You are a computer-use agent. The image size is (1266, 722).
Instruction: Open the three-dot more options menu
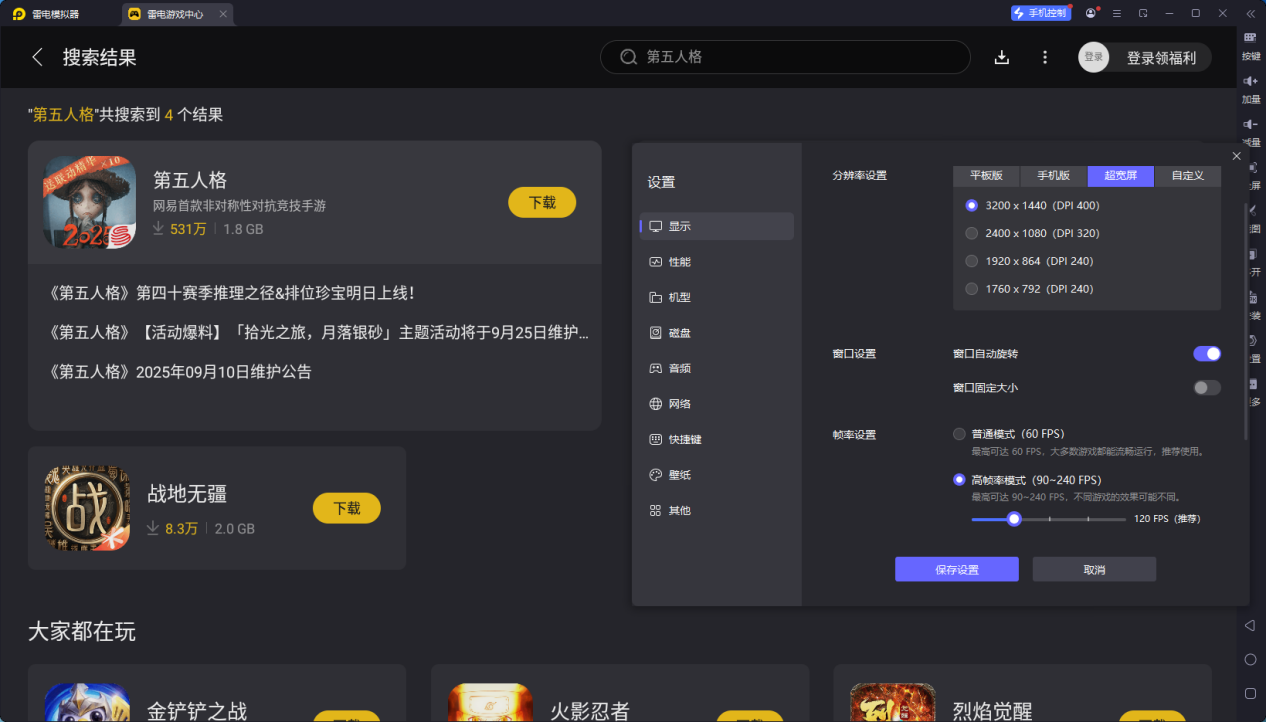1044,57
